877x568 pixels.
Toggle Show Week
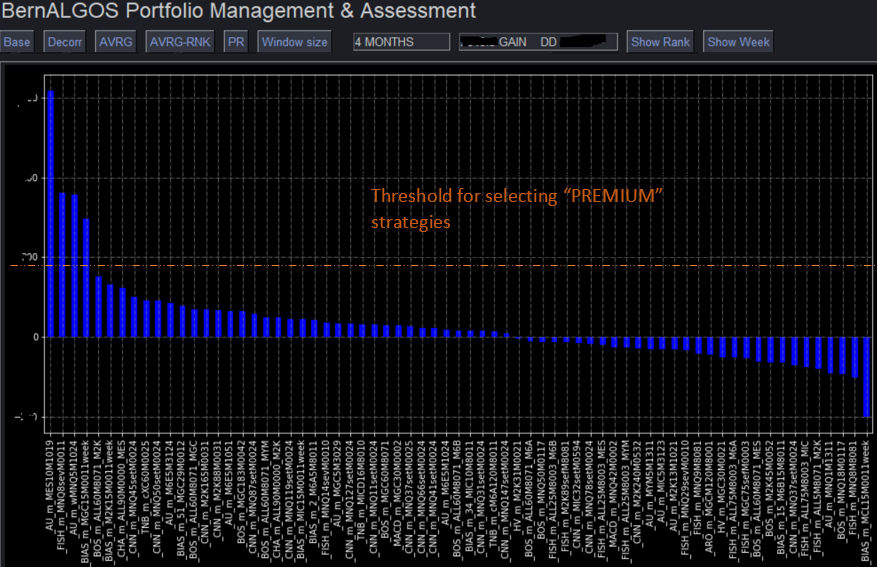click(x=738, y=42)
